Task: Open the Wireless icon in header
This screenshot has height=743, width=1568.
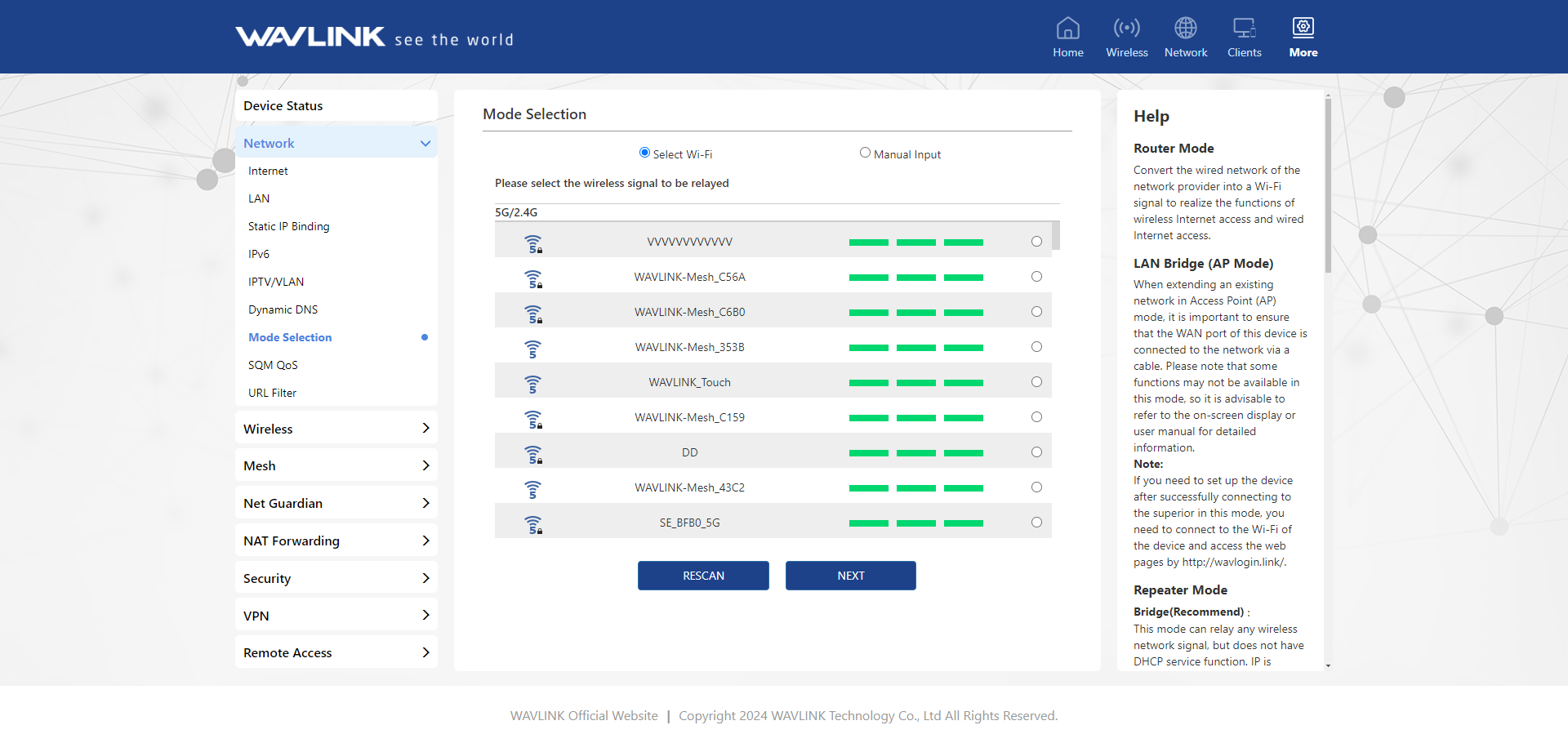Action: (1126, 29)
